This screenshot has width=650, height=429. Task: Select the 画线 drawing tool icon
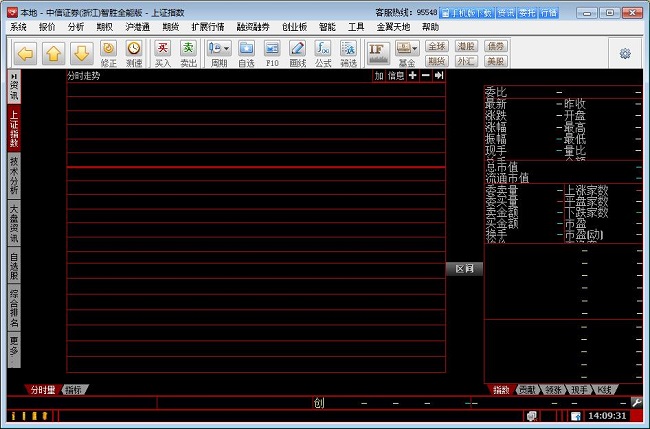(297, 53)
